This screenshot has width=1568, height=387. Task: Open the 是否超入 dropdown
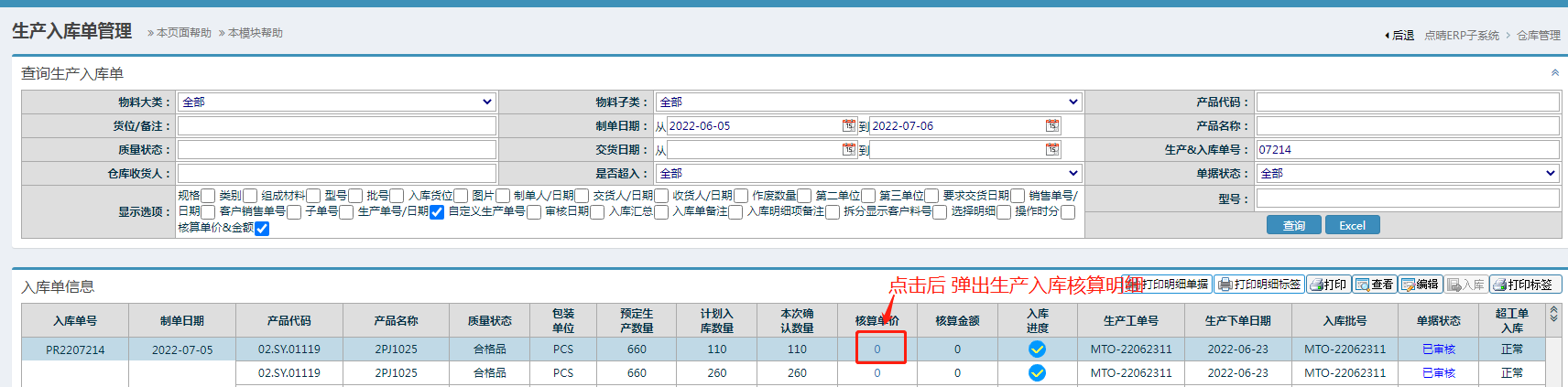click(869, 173)
